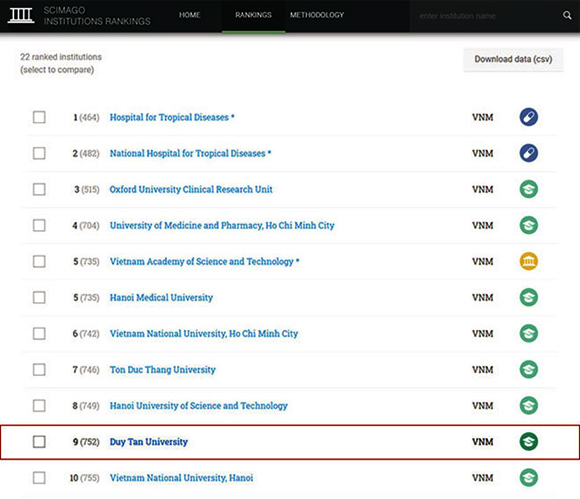Open the Rankings tab

point(253,15)
